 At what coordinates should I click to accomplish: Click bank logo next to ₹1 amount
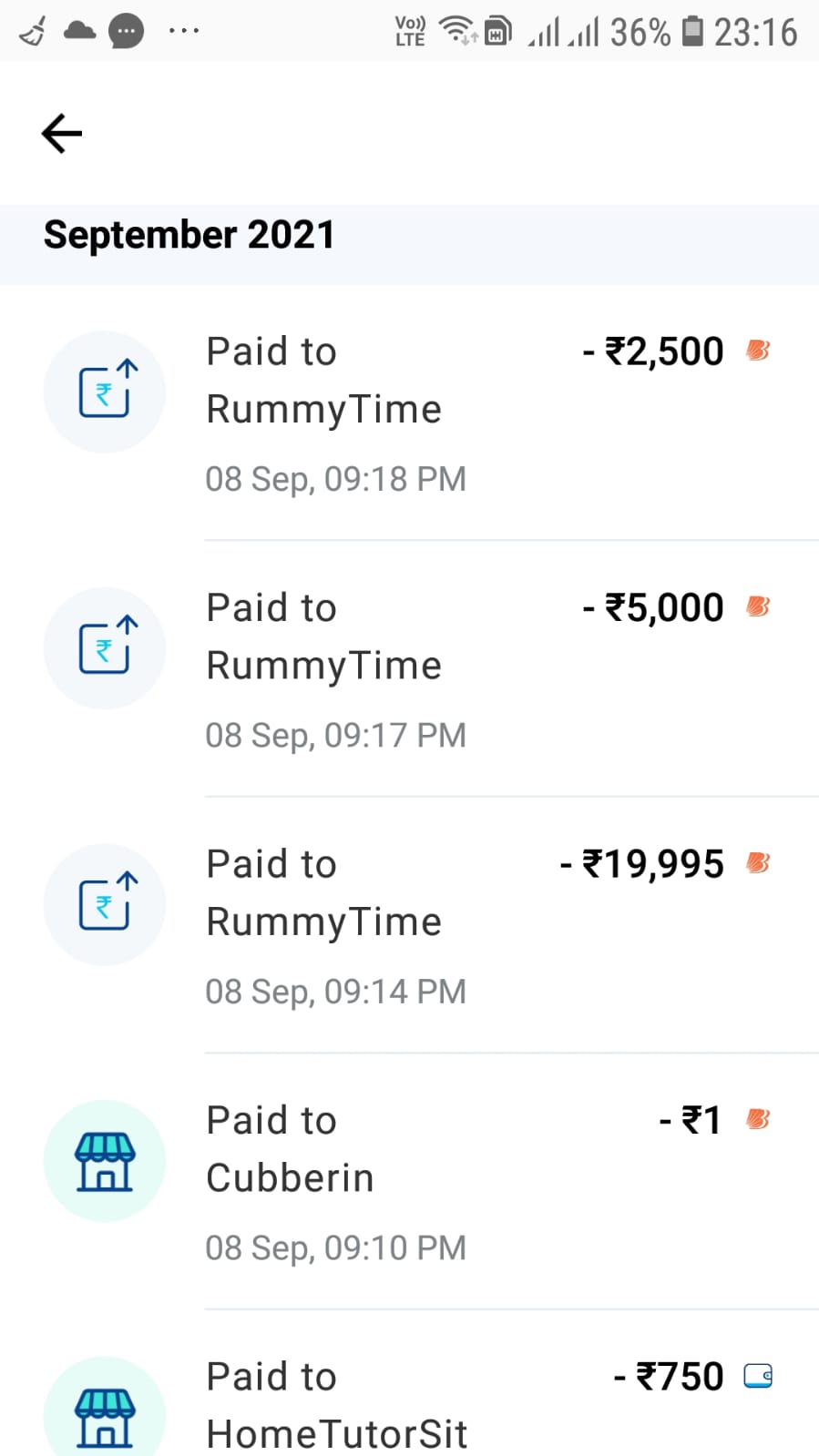(x=758, y=1119)
